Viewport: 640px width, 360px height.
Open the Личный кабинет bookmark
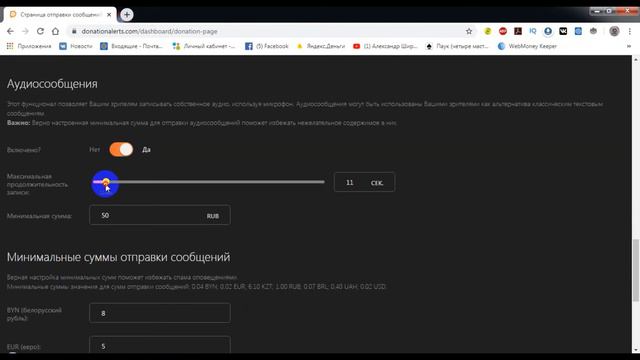[204, 46]
